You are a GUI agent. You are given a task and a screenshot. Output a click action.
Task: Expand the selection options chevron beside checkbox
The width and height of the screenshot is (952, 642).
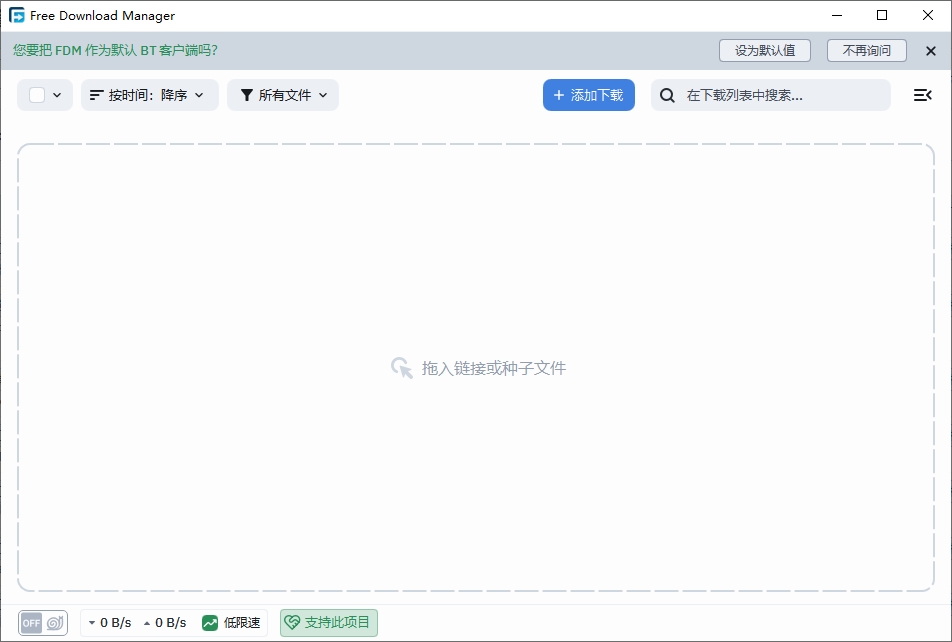pyautogui.click(x=57, y=95)
